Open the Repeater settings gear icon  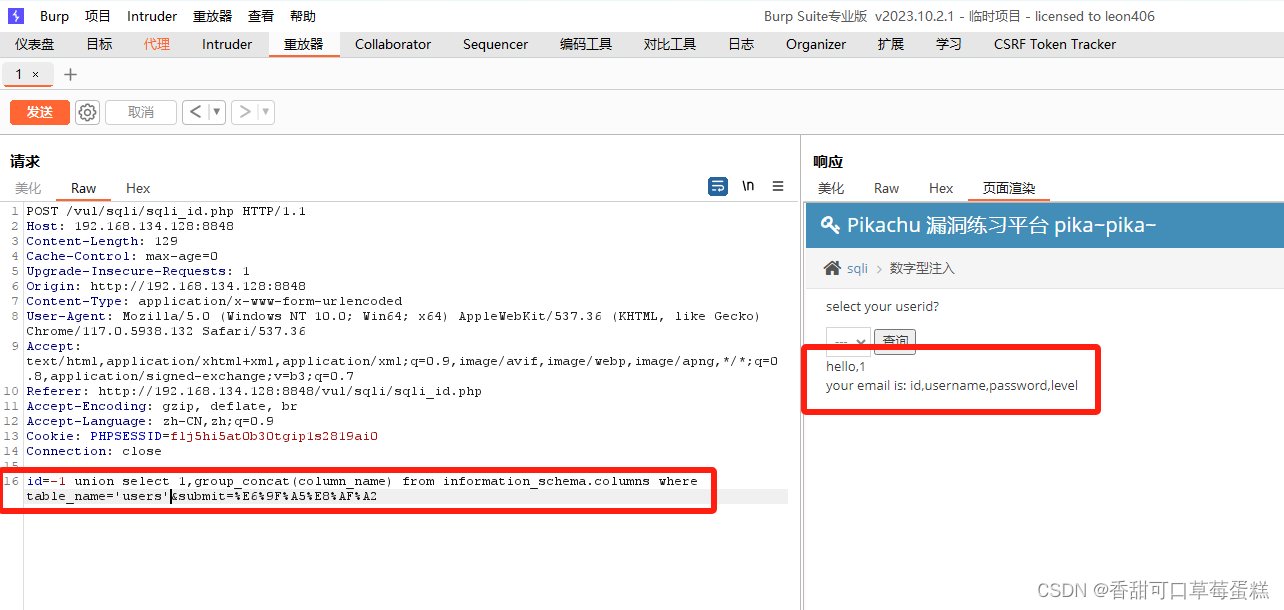[x=88, y=112]
